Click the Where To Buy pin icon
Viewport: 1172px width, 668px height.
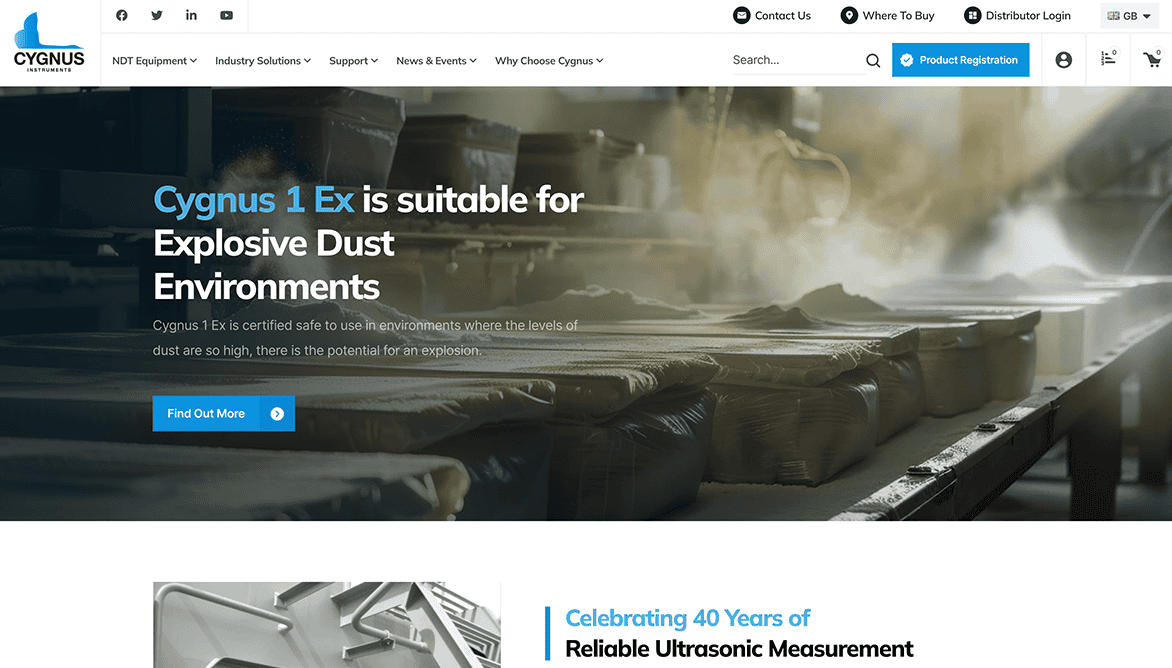[849, 15]
